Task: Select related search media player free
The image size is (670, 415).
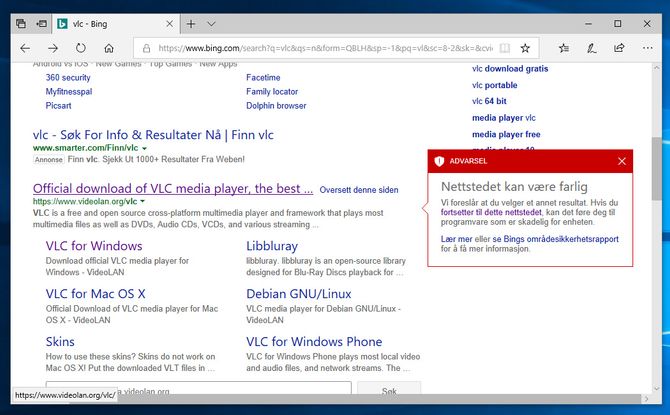Action: (x=506, y=135)
